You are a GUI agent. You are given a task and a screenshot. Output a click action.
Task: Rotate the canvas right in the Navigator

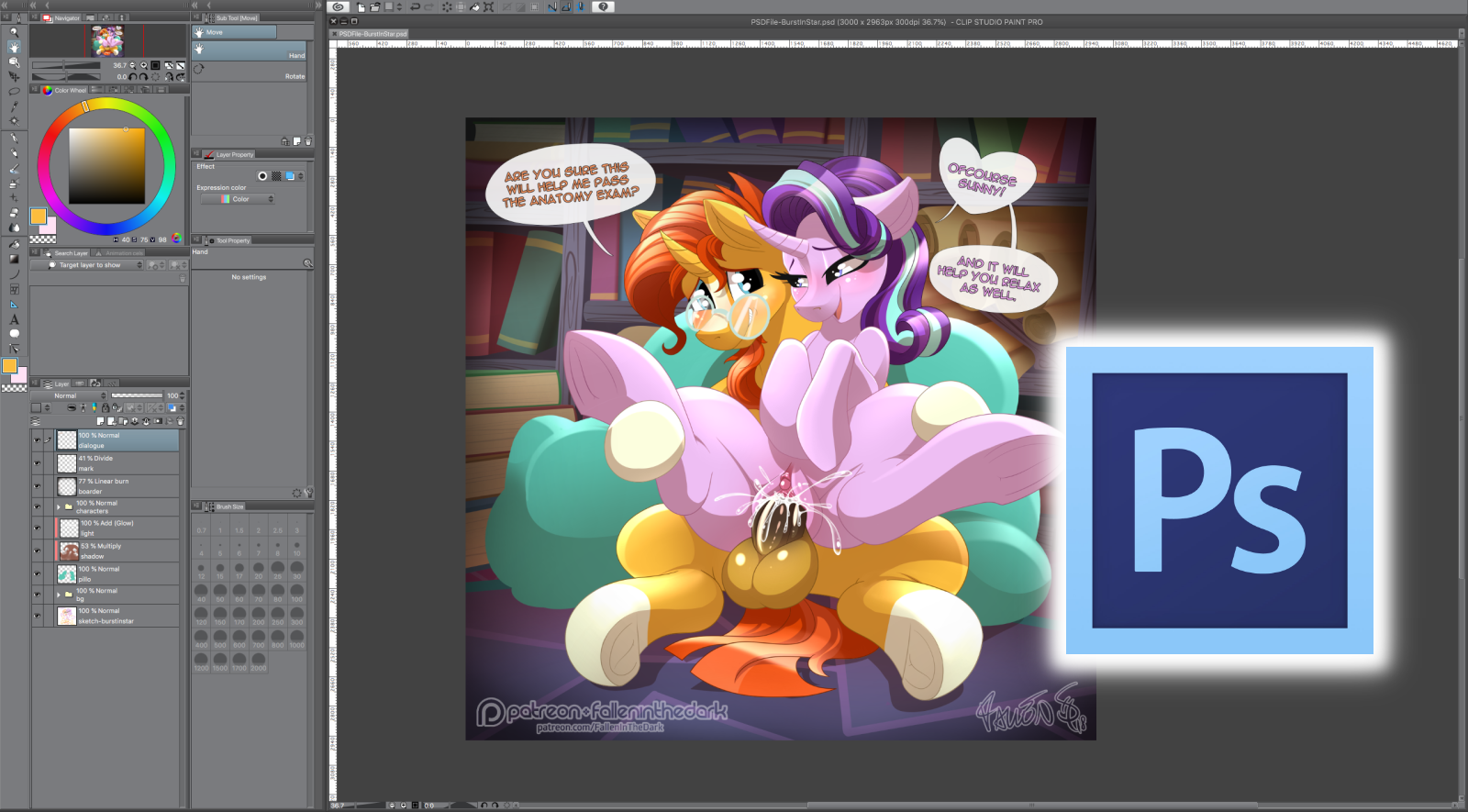(144, 77)
